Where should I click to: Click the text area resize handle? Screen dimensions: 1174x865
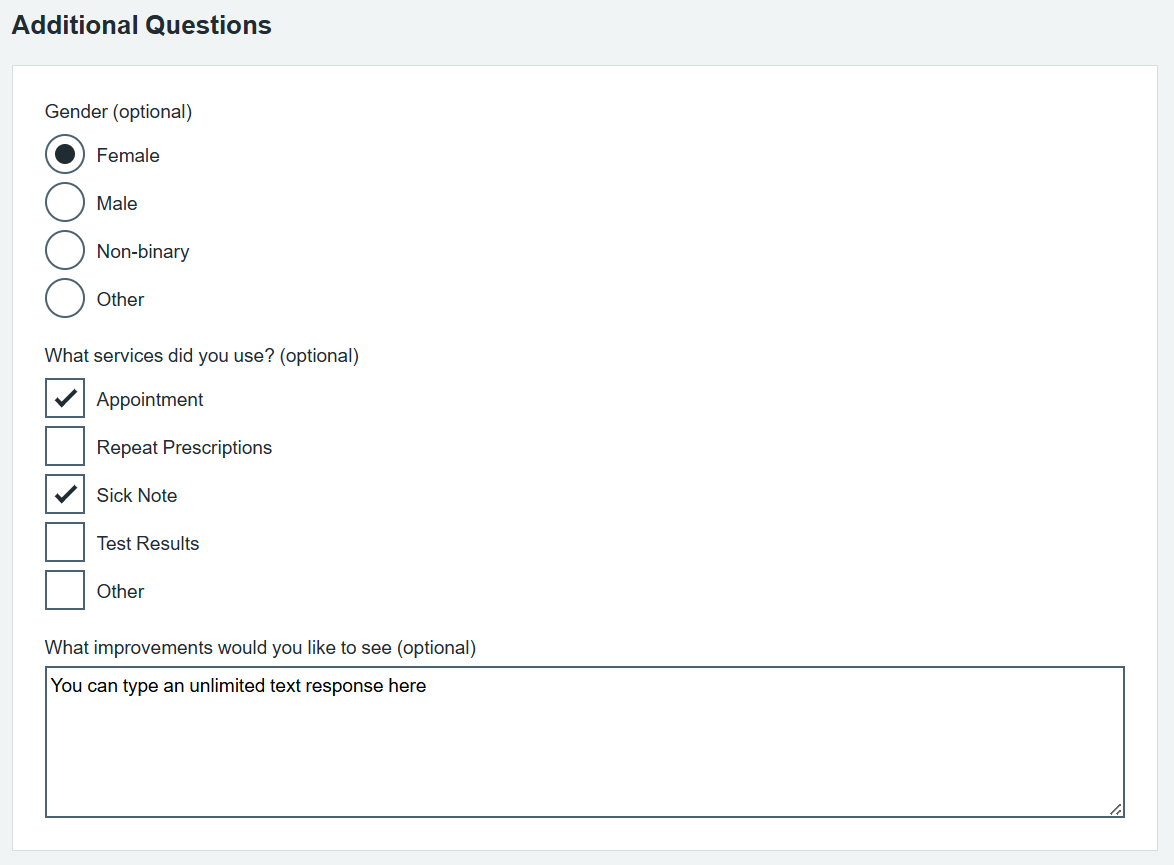1115,808
